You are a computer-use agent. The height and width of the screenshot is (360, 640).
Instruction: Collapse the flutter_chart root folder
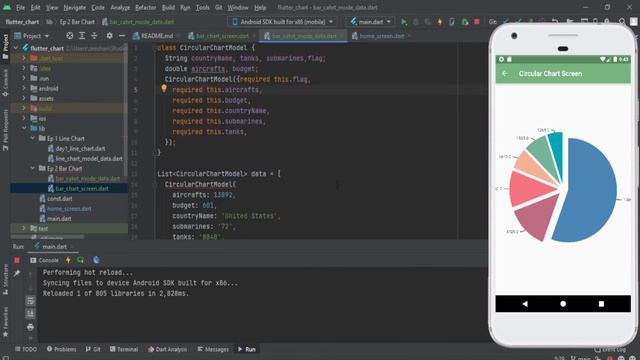[x=16, y=48]
